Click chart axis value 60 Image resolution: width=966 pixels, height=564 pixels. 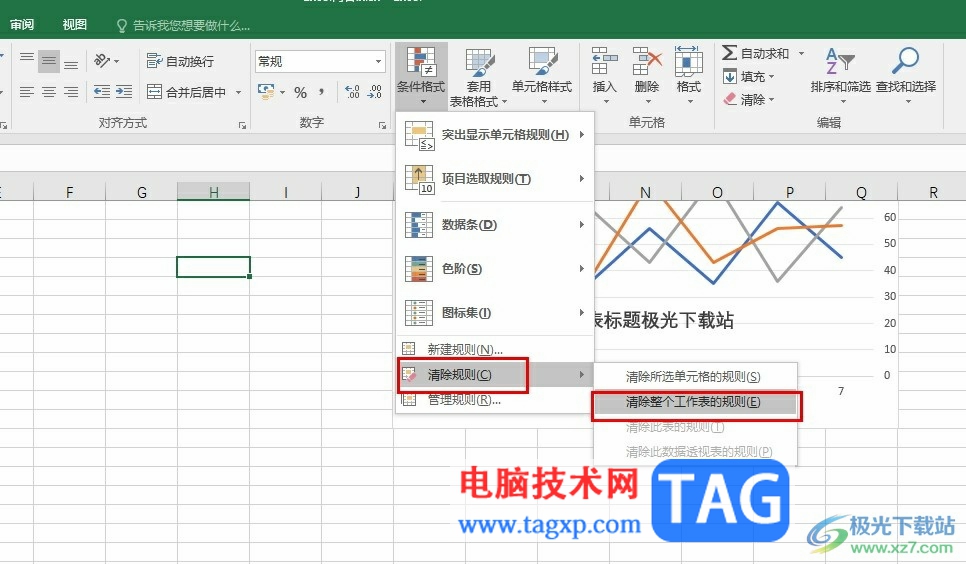pos(890,217)
